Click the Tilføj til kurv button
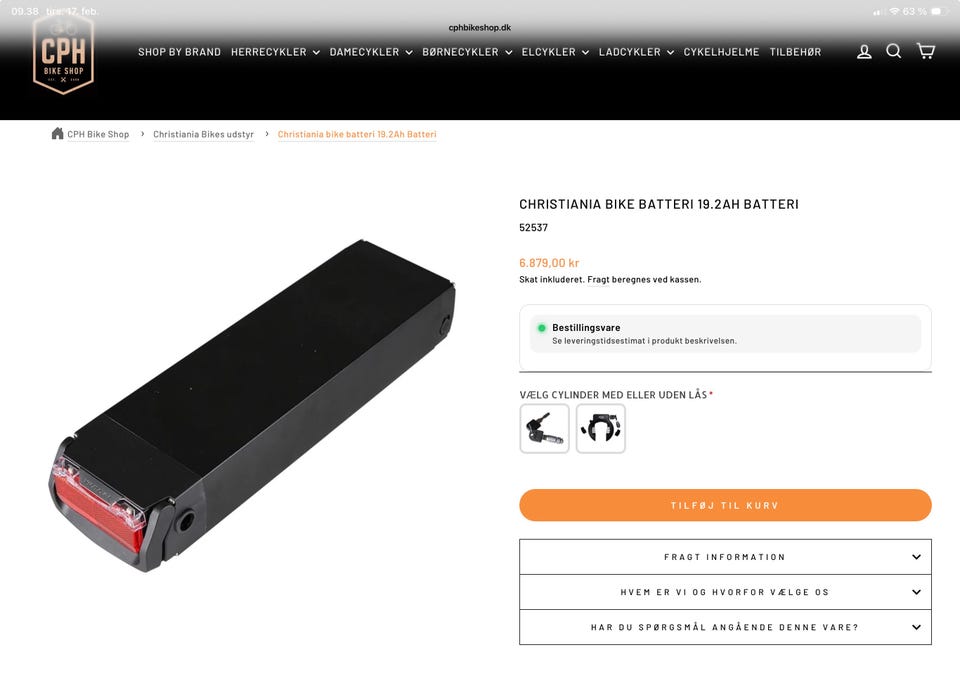Image resolution: width=960 pixels, height=697 pixels. point(726,505)
